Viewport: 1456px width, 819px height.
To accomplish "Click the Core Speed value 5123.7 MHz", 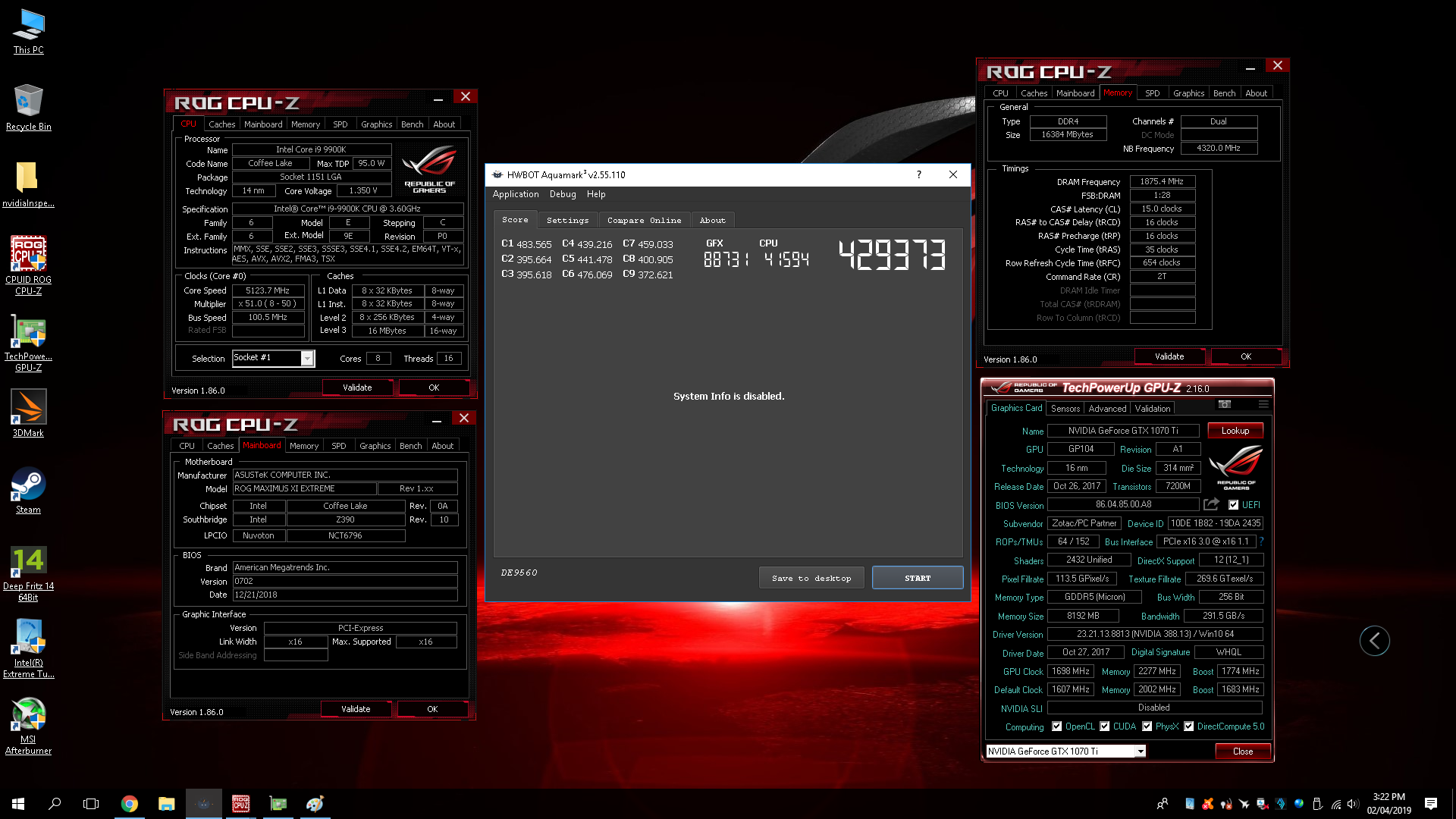I will (x=268, y=290).
